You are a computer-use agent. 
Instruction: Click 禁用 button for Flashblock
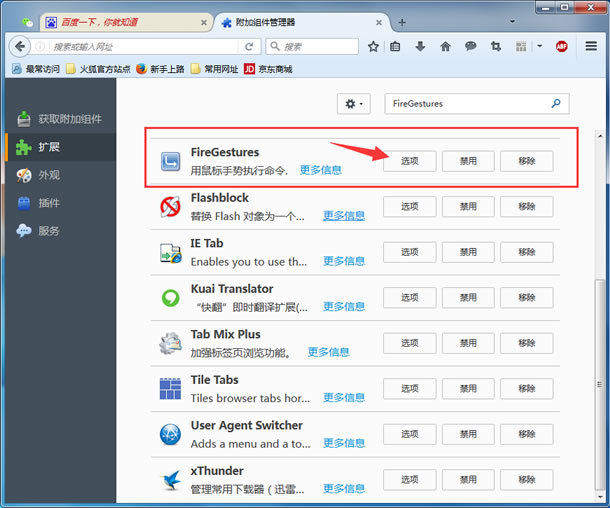coord(468,207)
